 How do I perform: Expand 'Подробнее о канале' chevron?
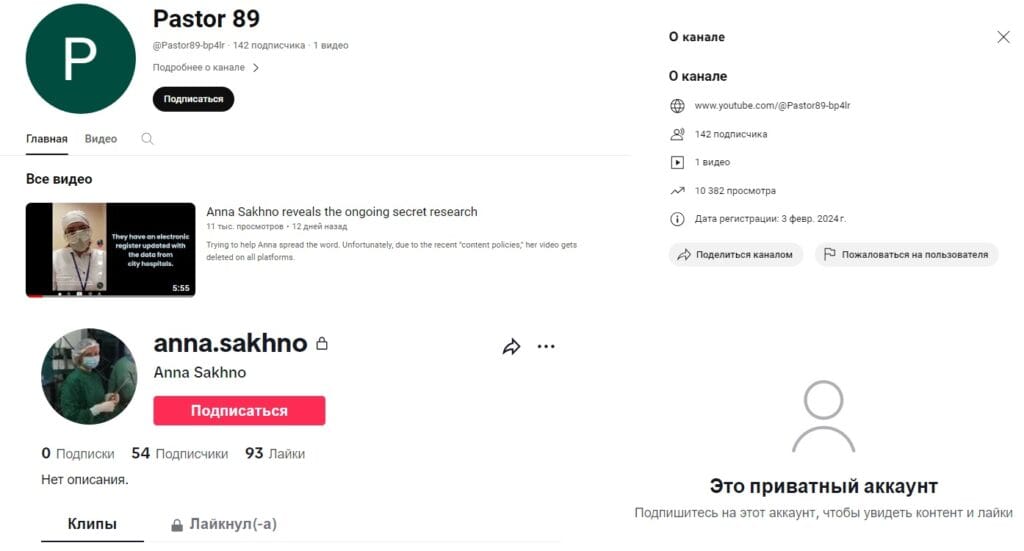pos(256,68)
